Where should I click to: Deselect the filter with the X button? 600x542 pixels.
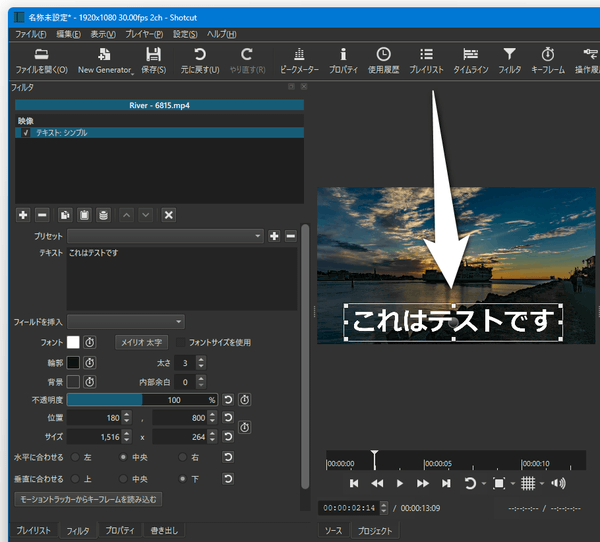coord(169,215)
